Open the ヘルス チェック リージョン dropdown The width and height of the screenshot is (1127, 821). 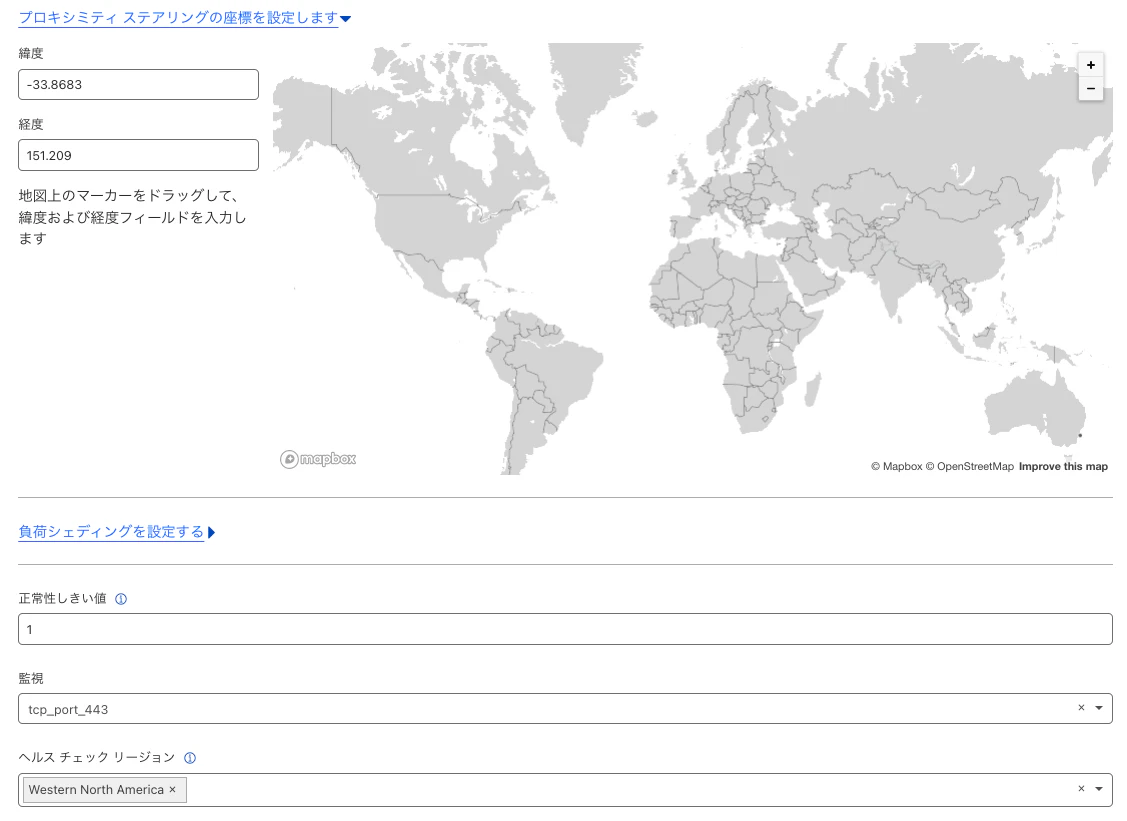pos(1099,789)
